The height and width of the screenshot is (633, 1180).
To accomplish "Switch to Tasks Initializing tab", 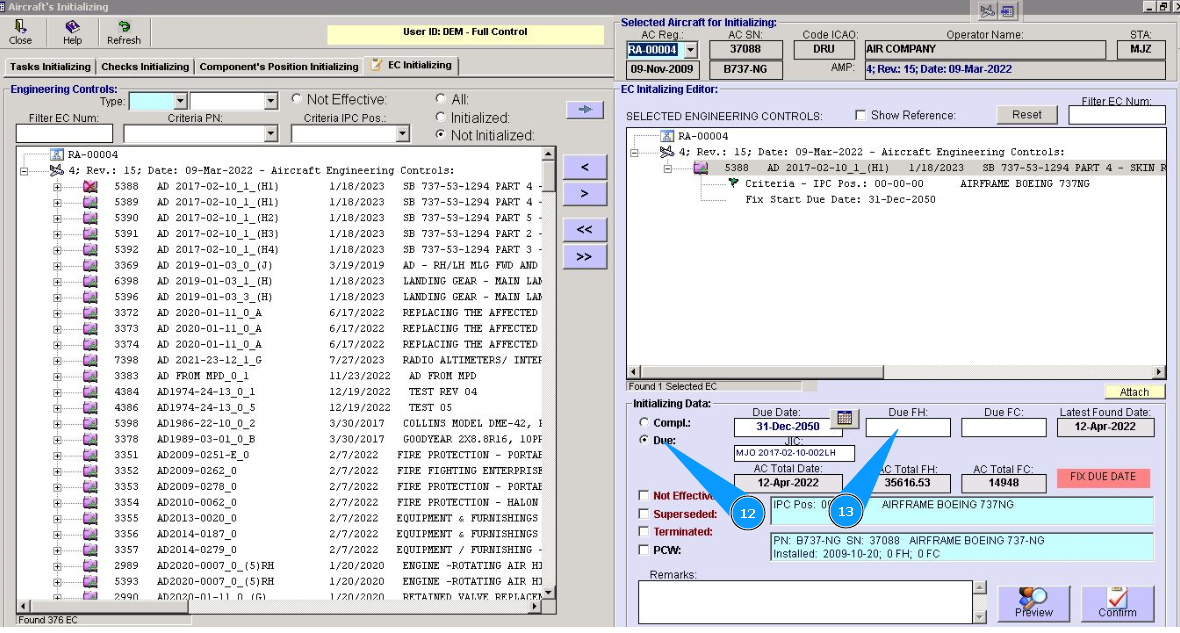I will tap(50, 67).
